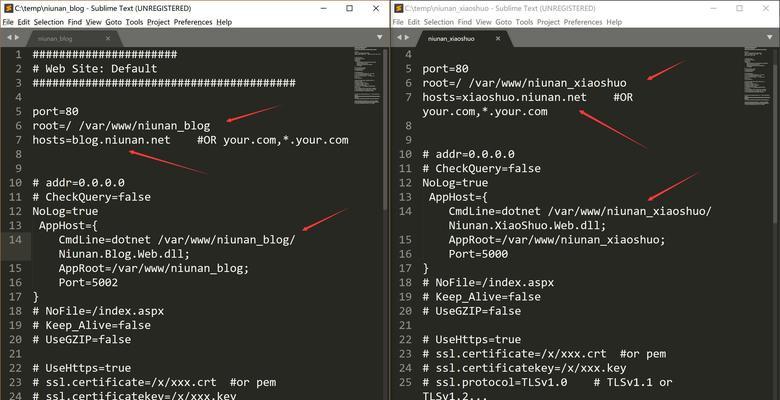
Task: Click vertical scrollbar in niunan_blog window
Action: point(385,129)
